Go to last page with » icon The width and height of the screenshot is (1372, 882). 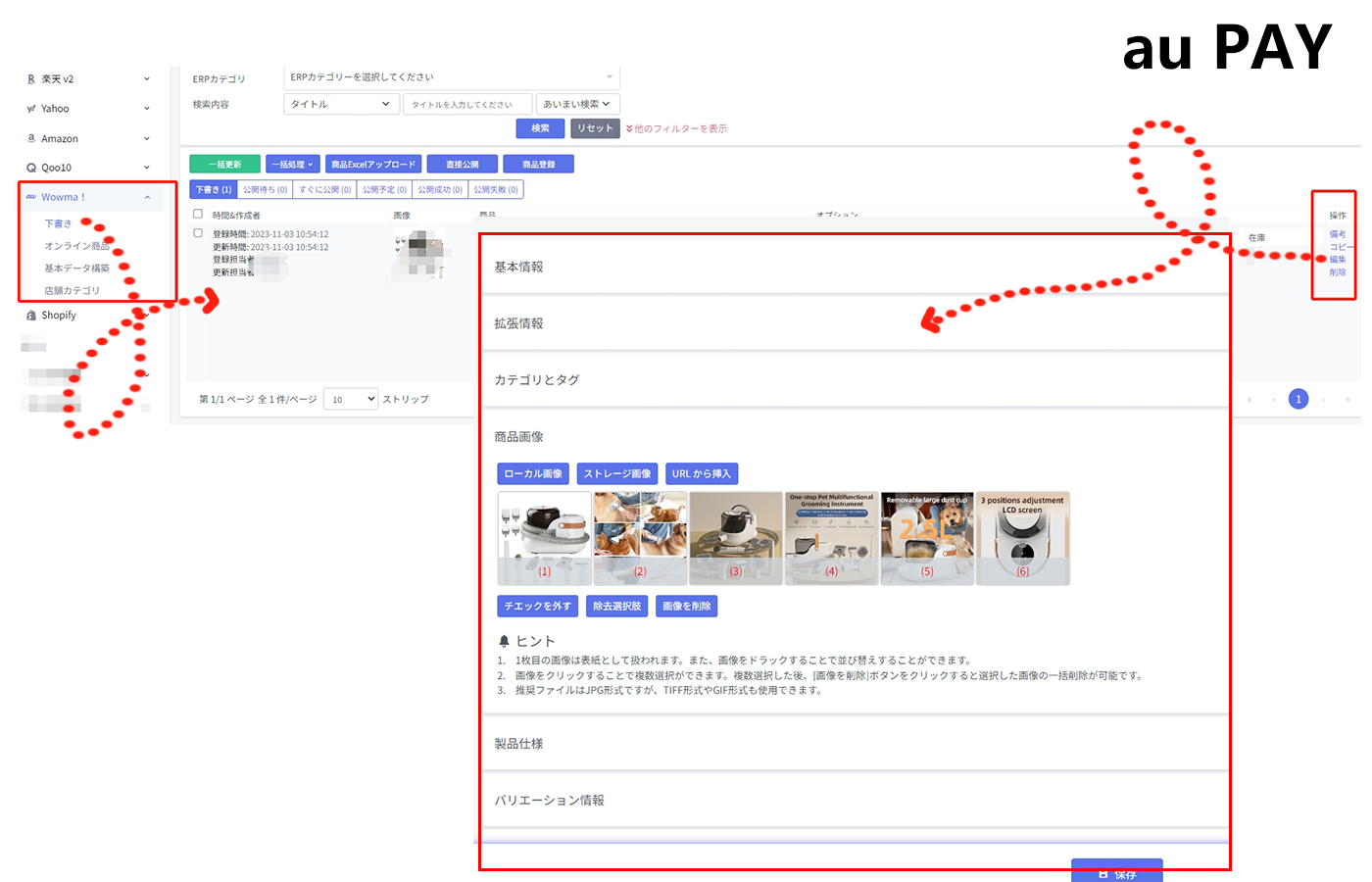pyautogui.click(x=1347, y=400)
